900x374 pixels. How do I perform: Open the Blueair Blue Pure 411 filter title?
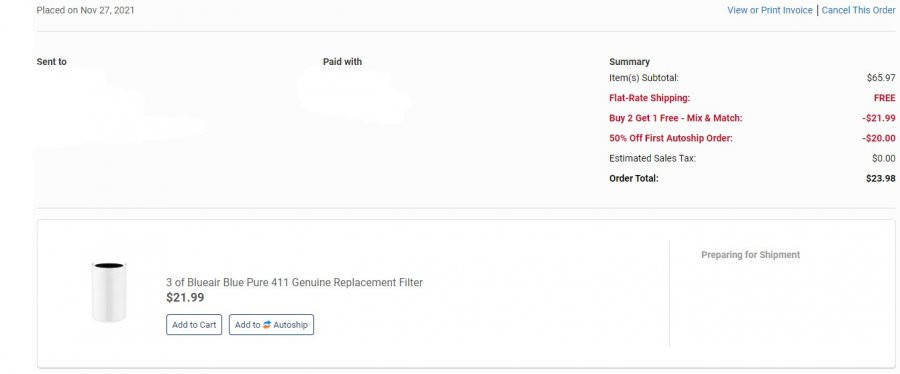(x=294, y=282)
